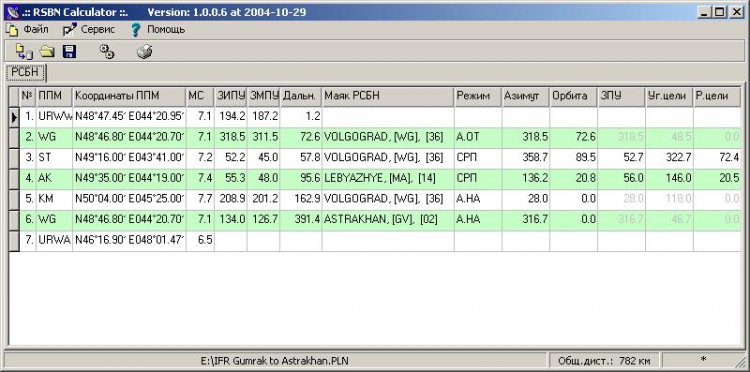
Task: Click the RSBN Calculator title bar icon
Action: tap(12, 12)
